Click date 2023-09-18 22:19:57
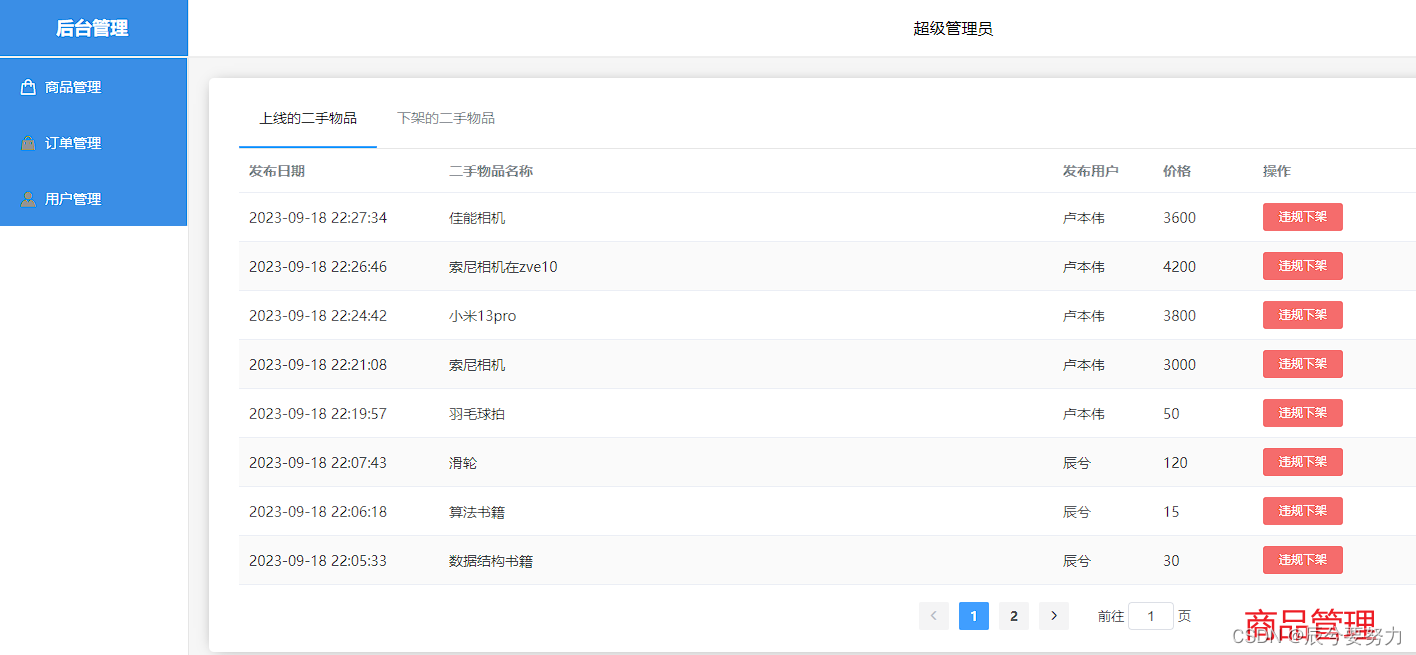 click(318, 413)
